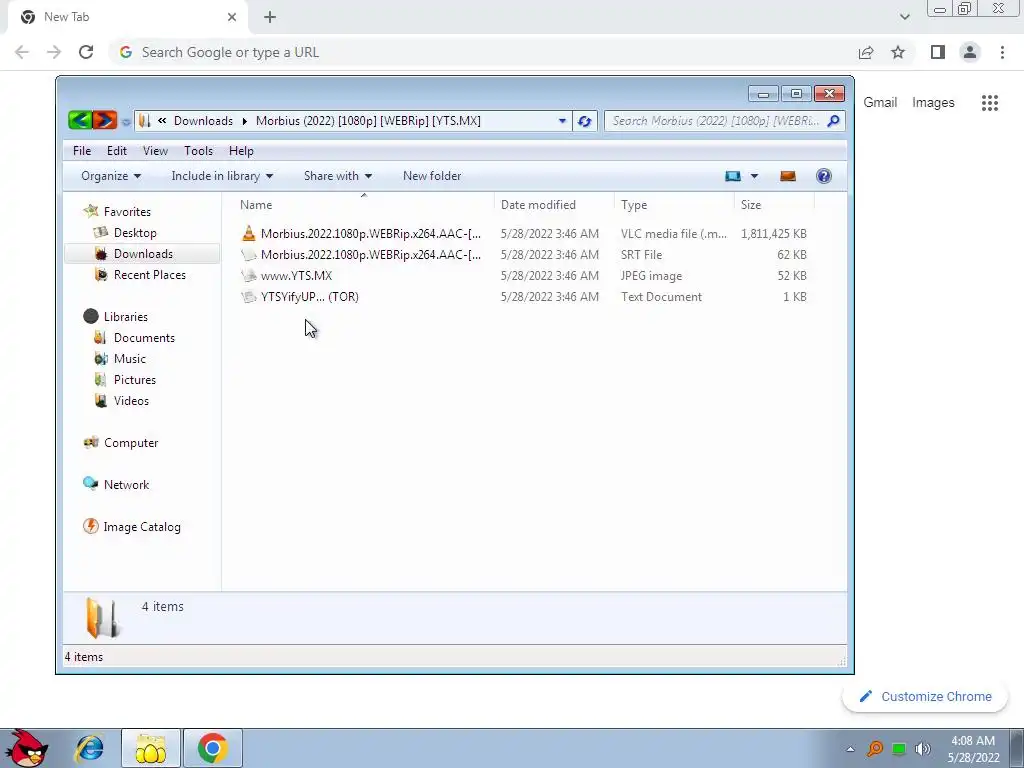Select Libraries in the navigation pane
This screenshot has width=1024, height=768.
[x=125, y=317]
